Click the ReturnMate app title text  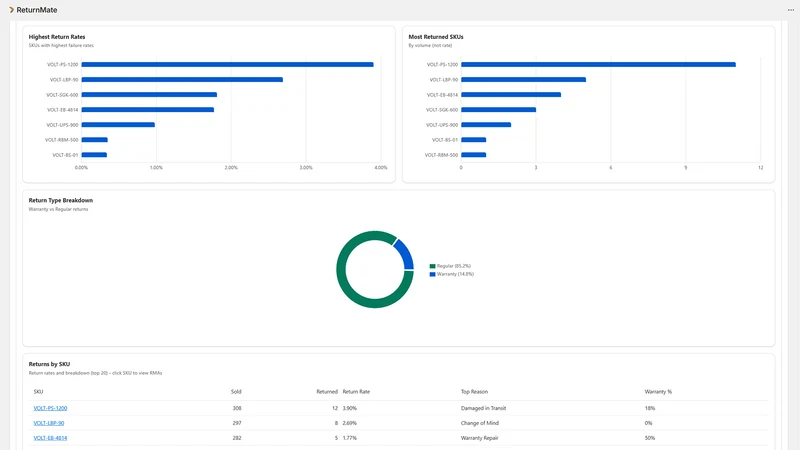tap(37, 10)
